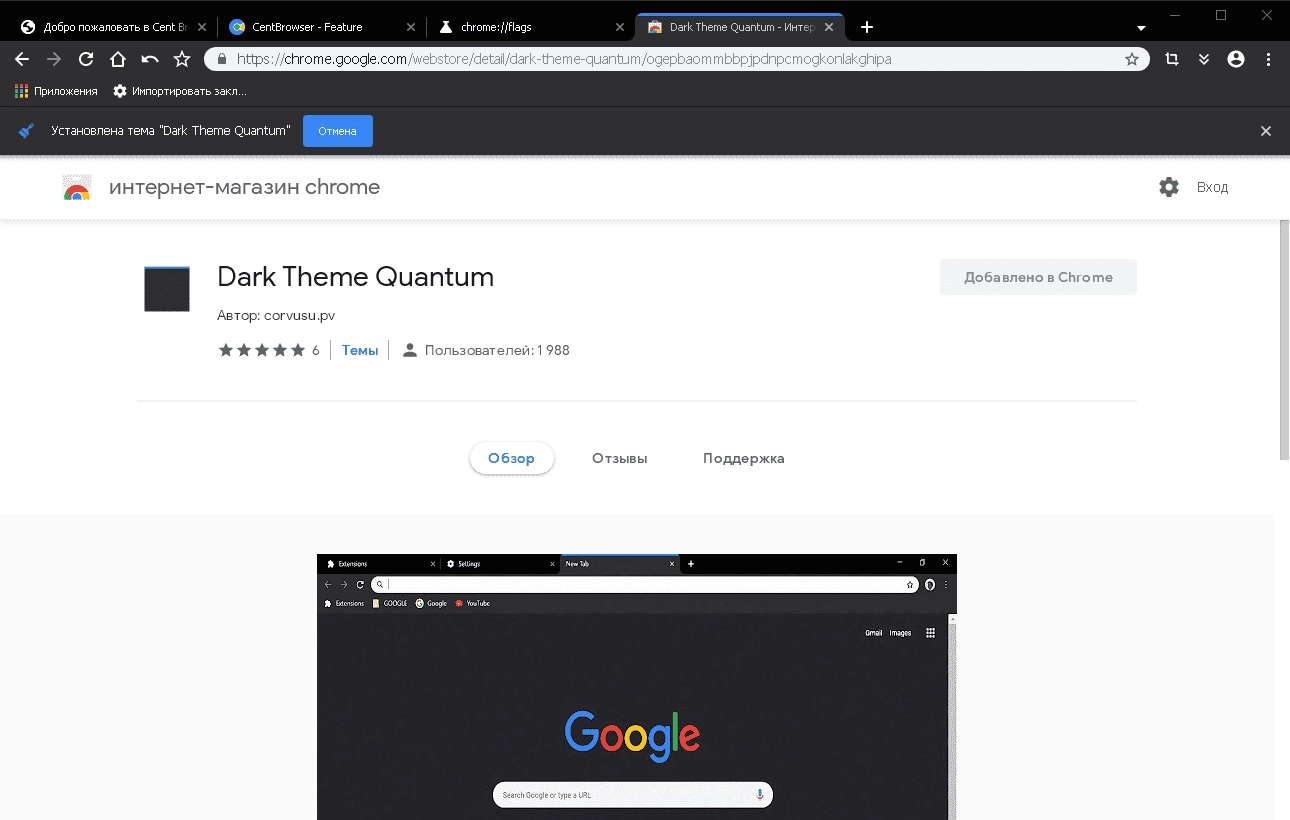Open the home page button
Image resolution: width=1290 pixels, height=820 pixels.
click(118, 59)
